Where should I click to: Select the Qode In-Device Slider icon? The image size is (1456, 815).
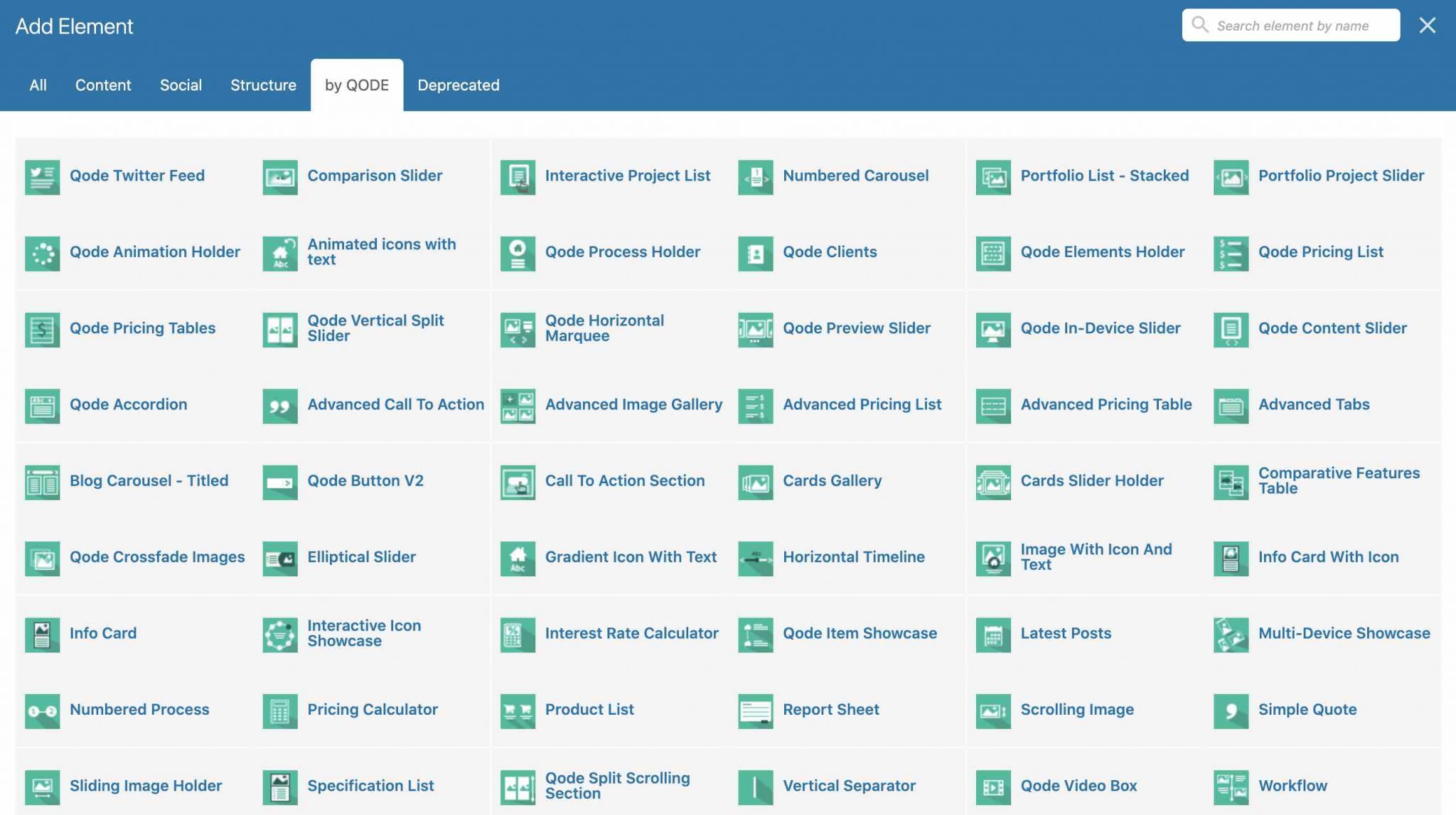[993, 330]
